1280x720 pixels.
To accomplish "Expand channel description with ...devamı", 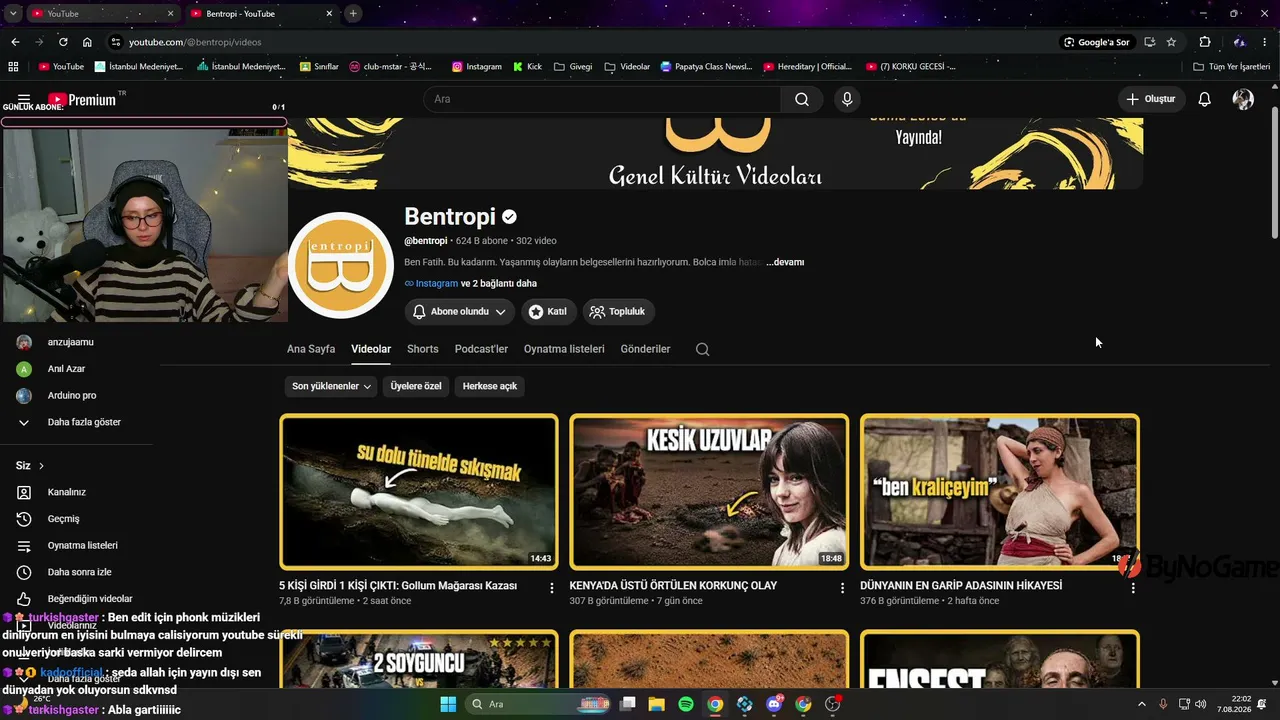I will coord(785,262).
